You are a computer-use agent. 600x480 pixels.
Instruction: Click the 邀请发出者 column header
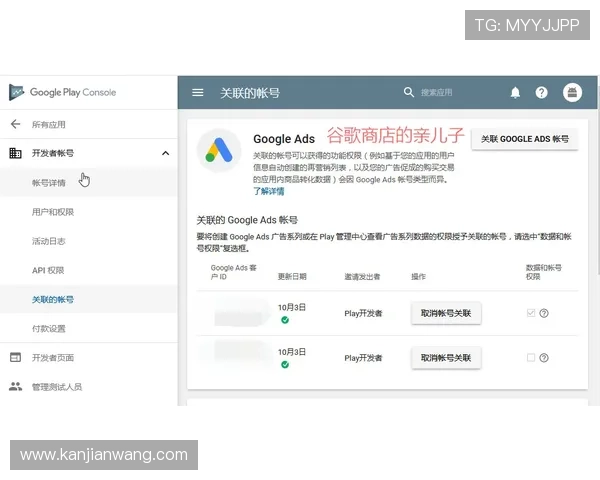click(x=362, y=276)
